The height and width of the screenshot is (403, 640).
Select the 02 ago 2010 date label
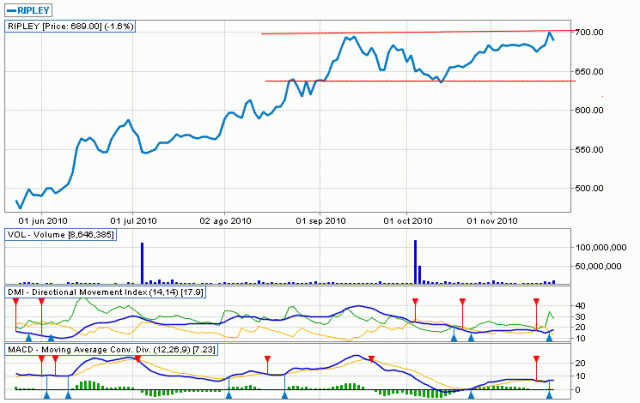(225, 221)
